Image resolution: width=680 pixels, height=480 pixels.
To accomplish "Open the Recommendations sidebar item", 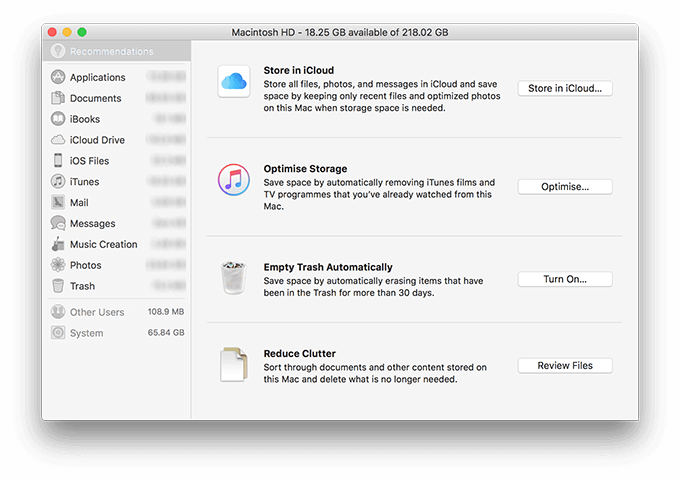I will click(x=111, y=51).
